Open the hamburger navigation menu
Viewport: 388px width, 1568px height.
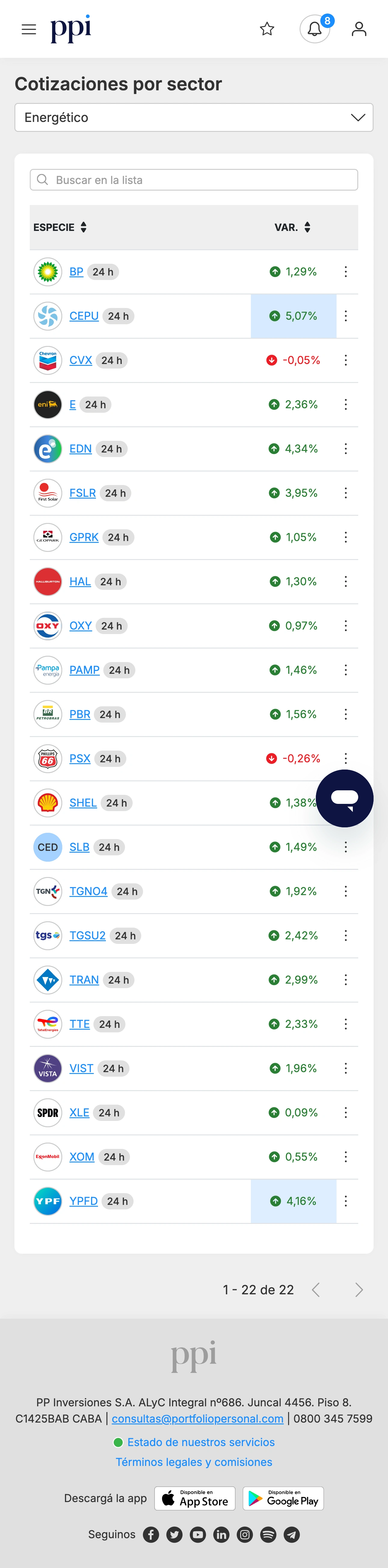[x=29, y=29]
